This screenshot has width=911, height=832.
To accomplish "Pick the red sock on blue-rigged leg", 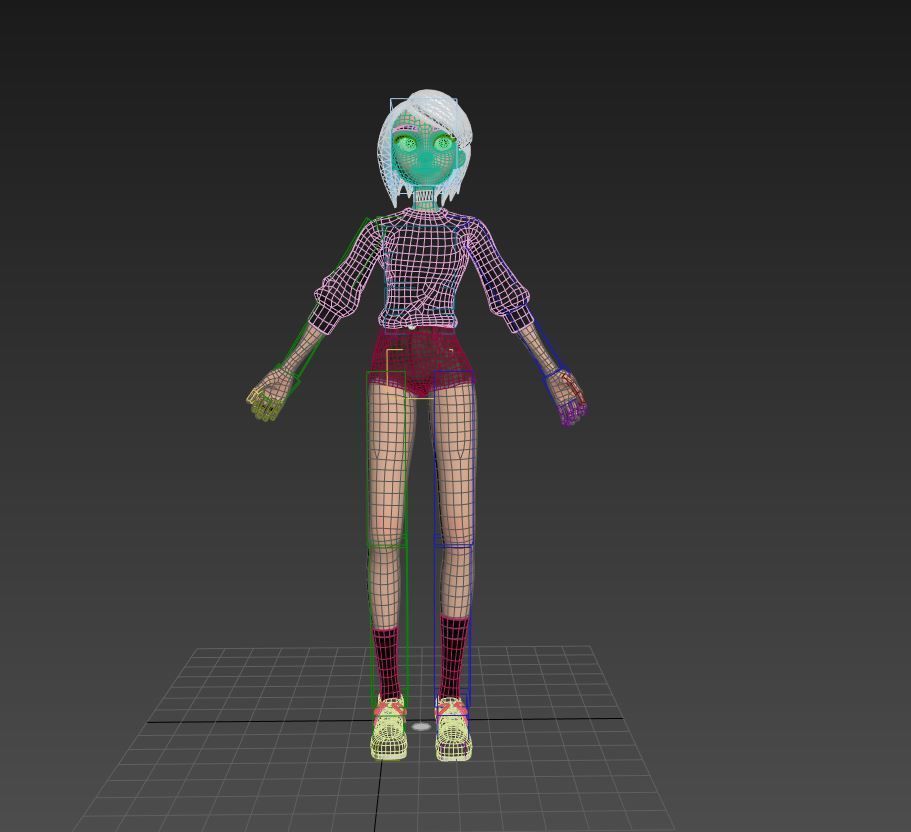I will click(454, 658).
